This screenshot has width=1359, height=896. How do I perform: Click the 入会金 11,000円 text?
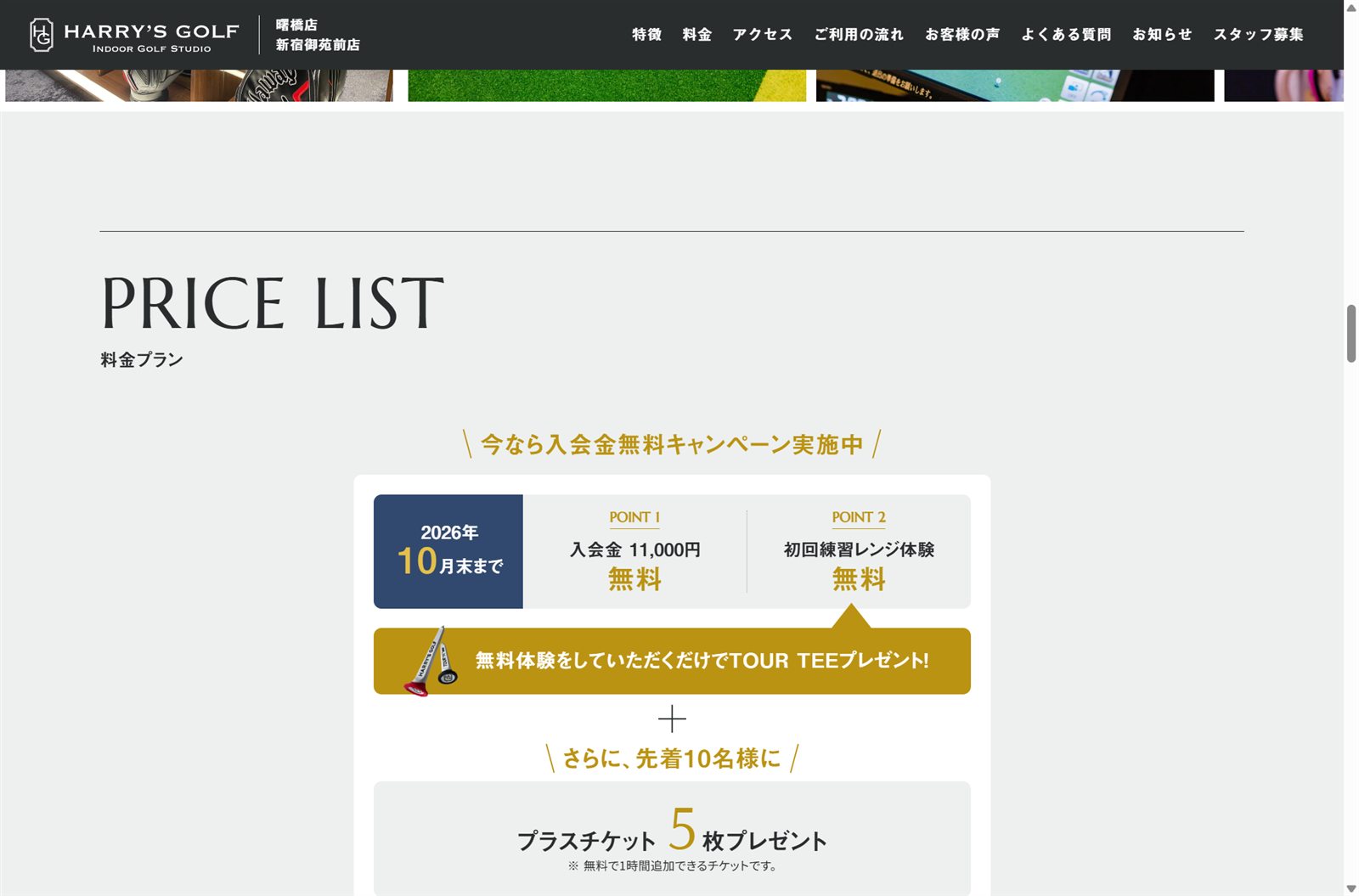click(x=634, y=549)
